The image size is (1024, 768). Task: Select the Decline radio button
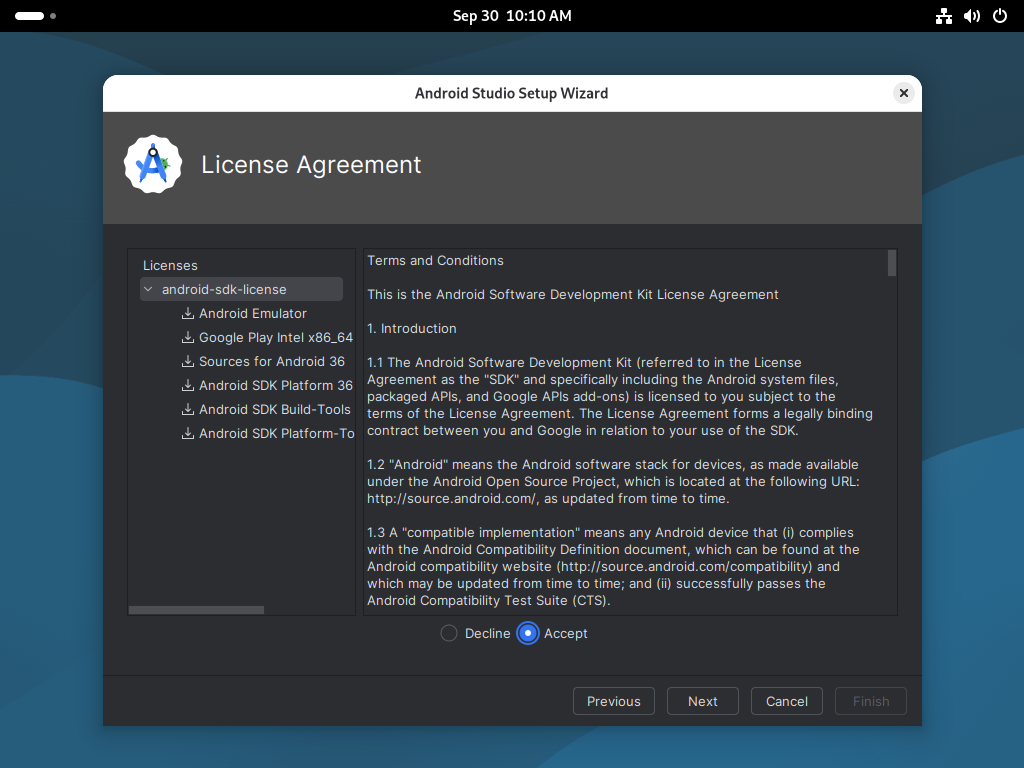pos(449,633)
